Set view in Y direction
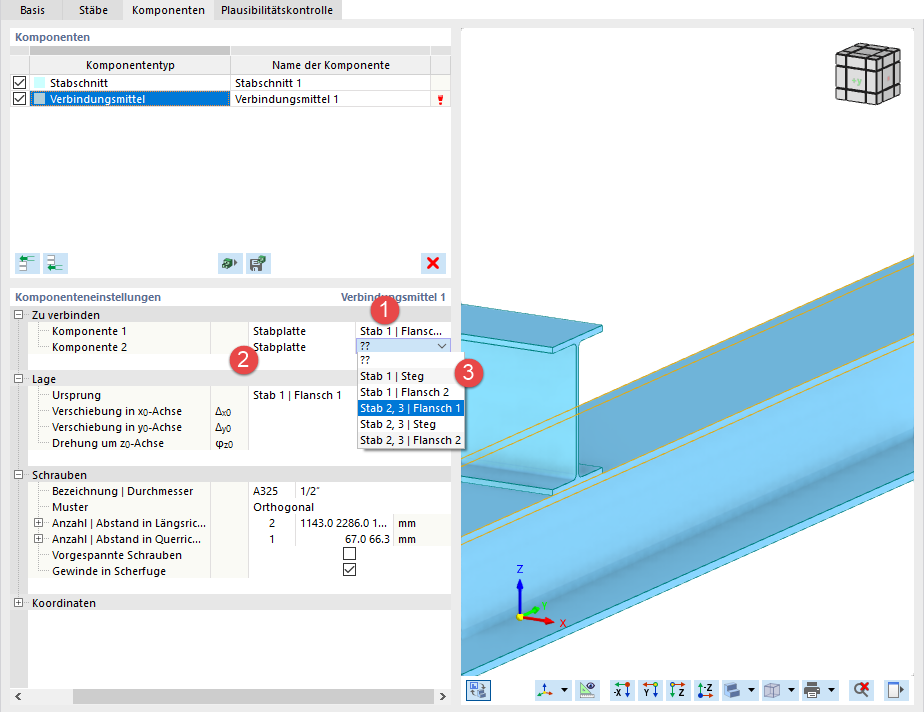This screenshot has width=924, height=712. tap(651, 690)
